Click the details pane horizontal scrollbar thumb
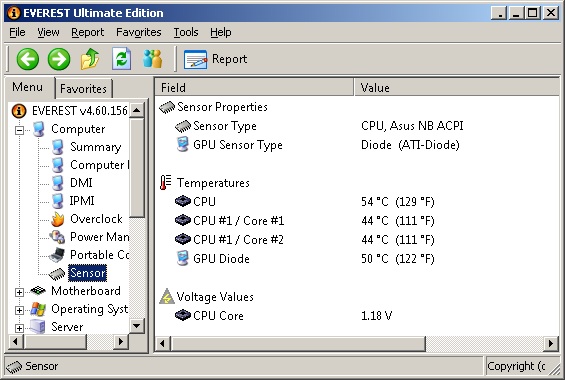 tap(298, 344)
